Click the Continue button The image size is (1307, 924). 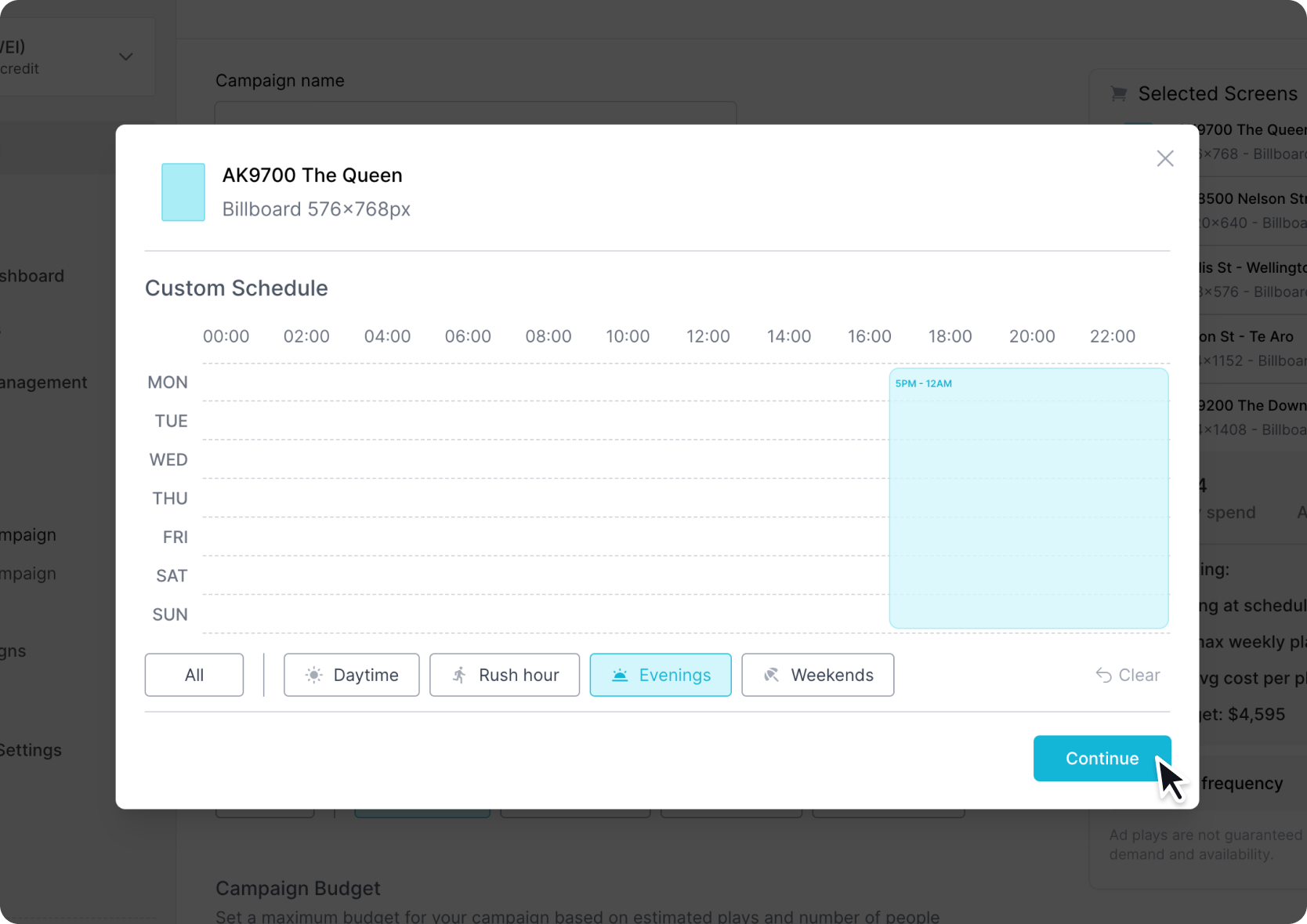tap(1102, 759)
